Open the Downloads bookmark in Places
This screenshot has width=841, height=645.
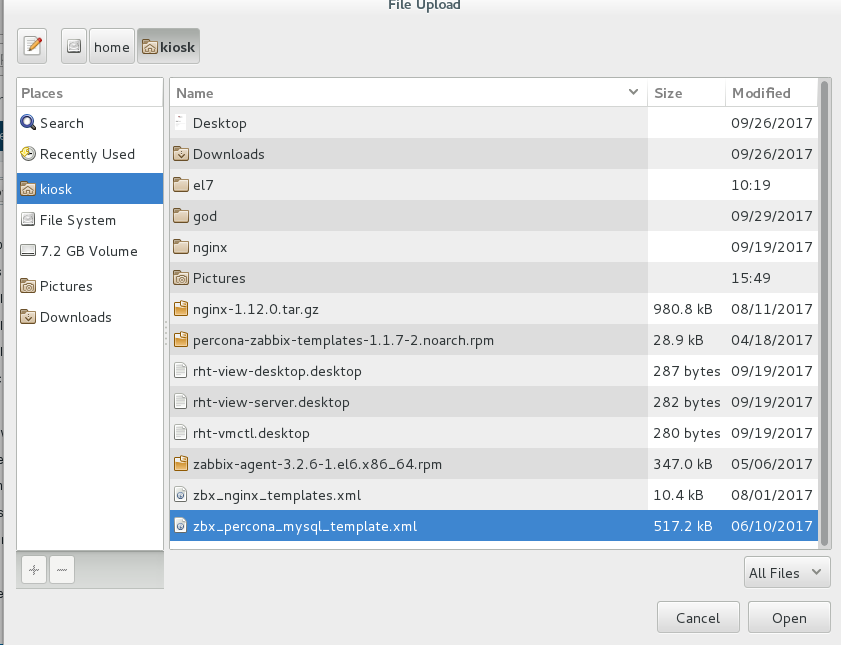(90, 317)
